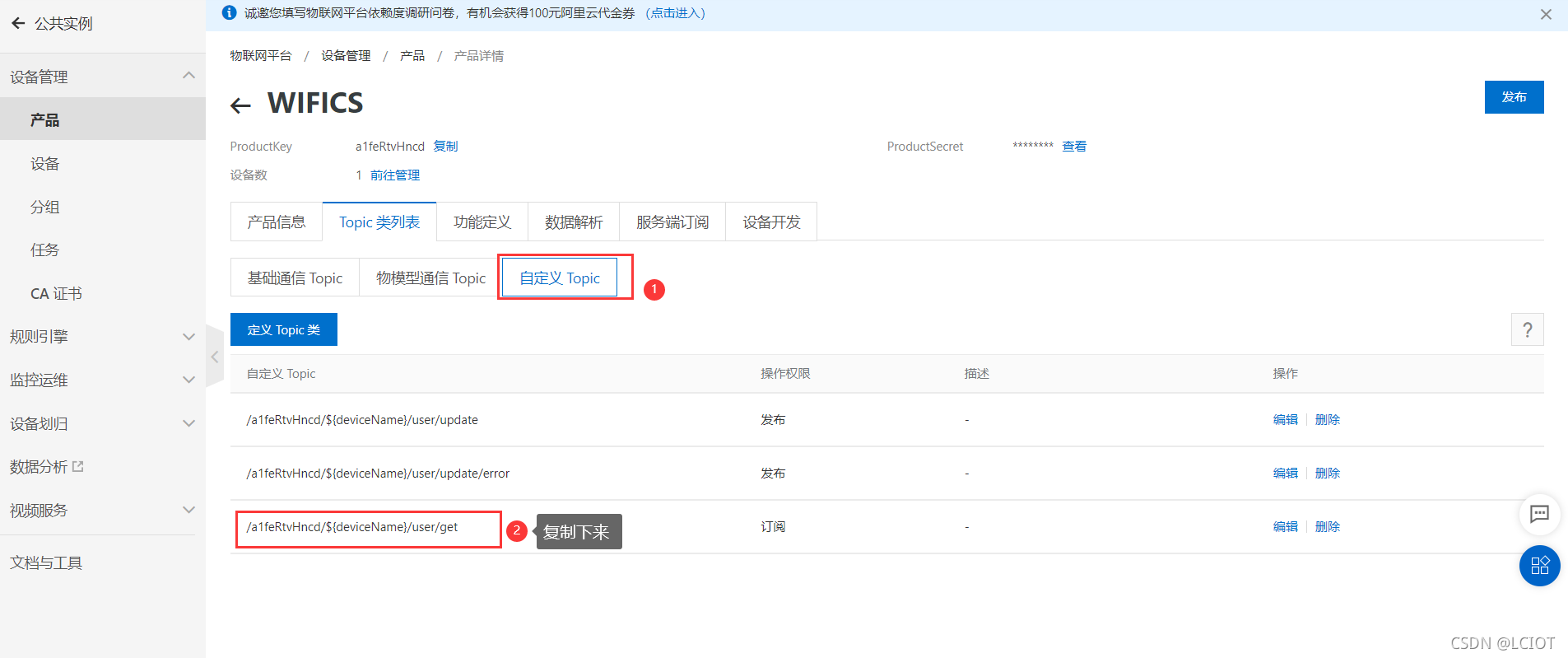Select the /user/update/error topic text
The width and height of the screenshot is (1568, 658).
378,474
